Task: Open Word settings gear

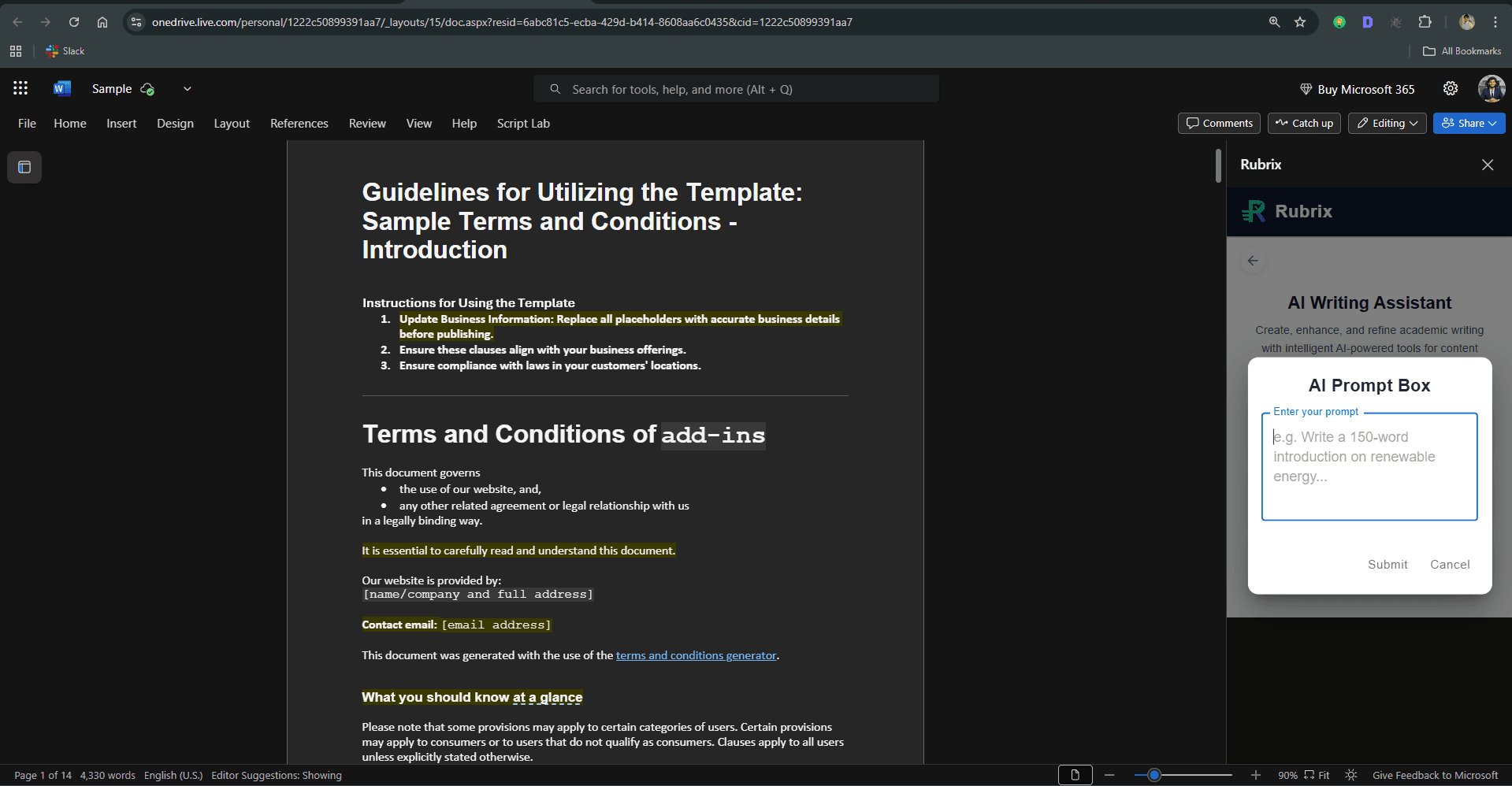Action: (x=1451, y=89)
